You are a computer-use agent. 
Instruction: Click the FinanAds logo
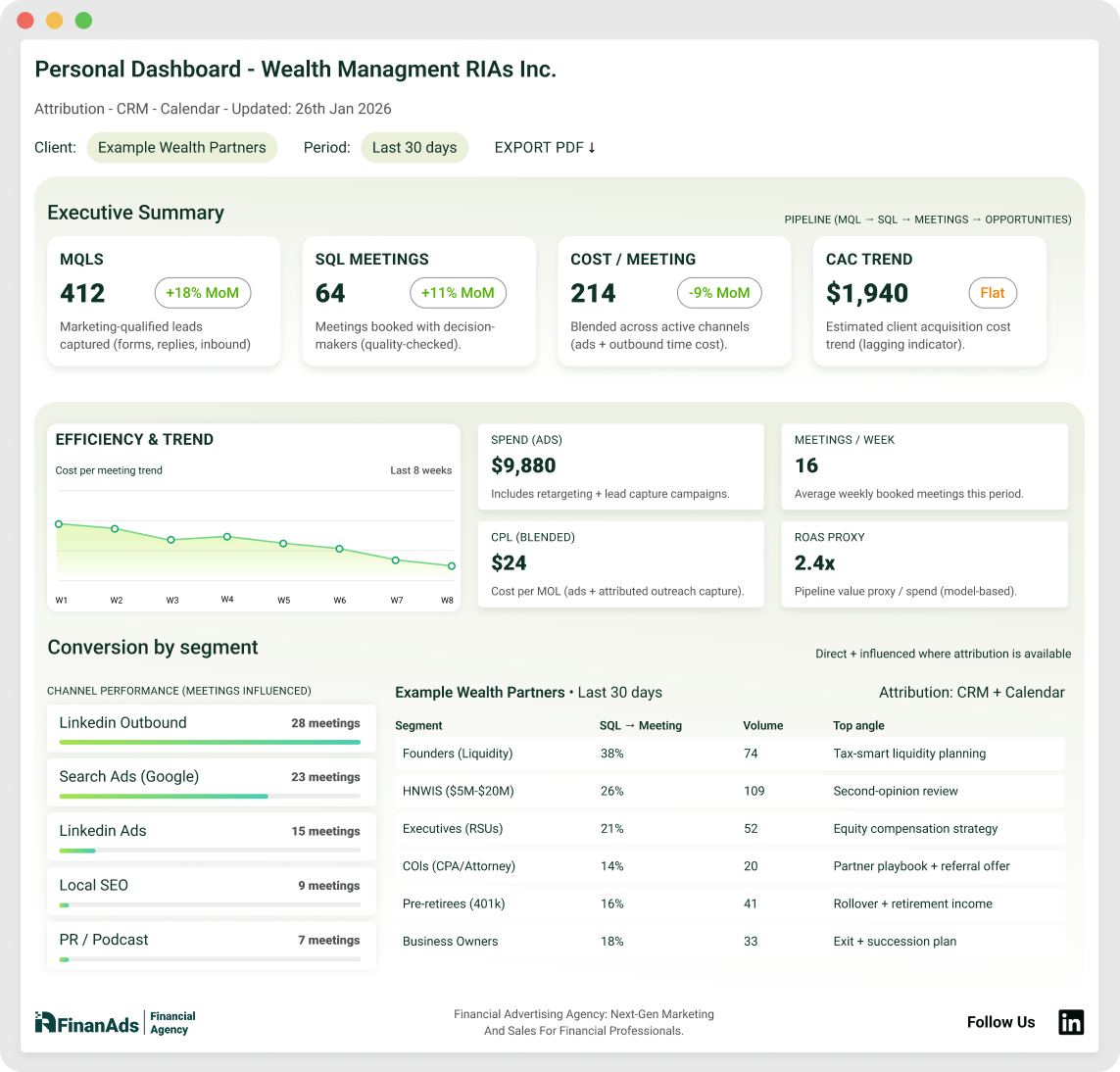pyautogui.click(x=87, y=1023)
